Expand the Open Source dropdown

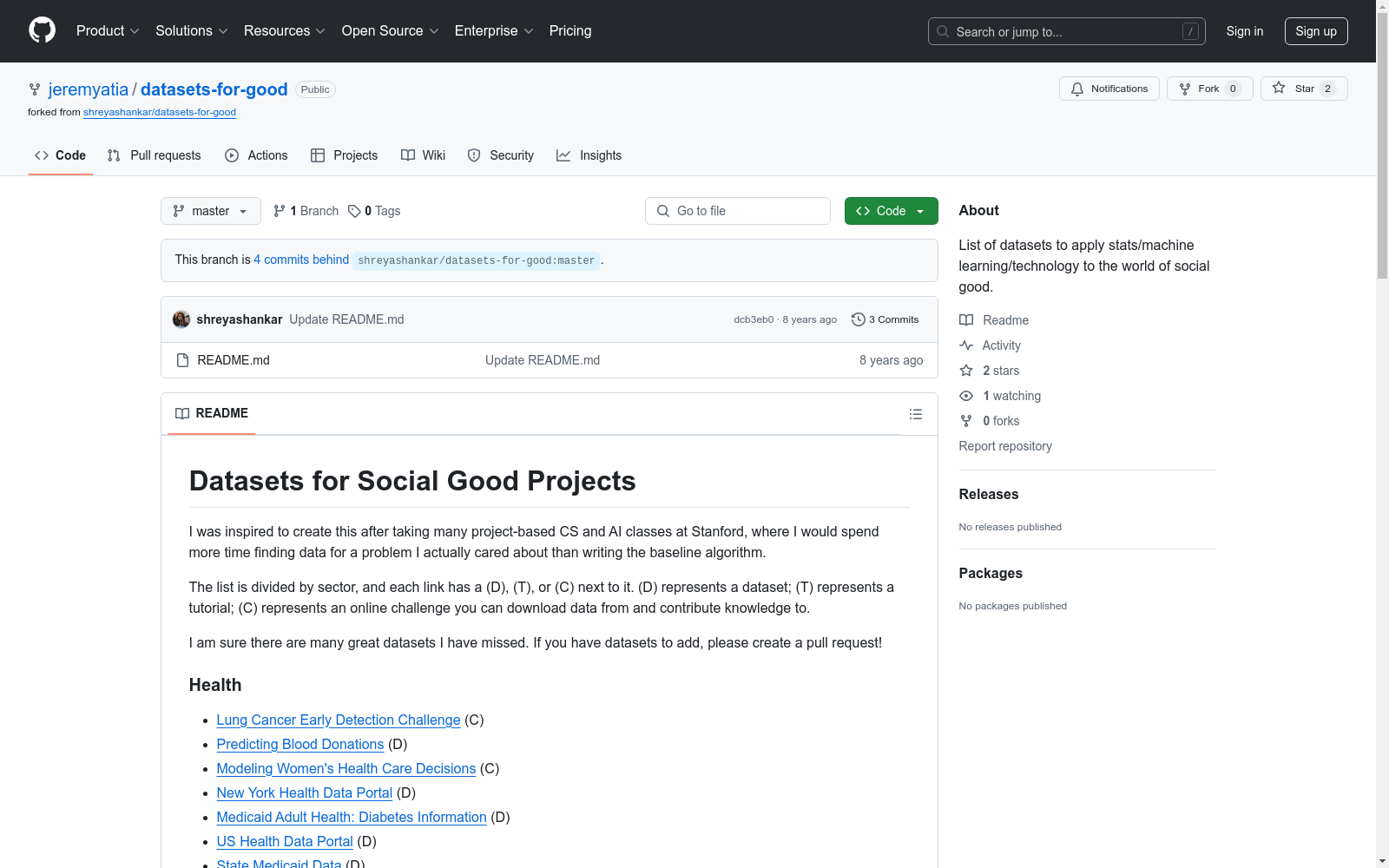coord(391,31)
